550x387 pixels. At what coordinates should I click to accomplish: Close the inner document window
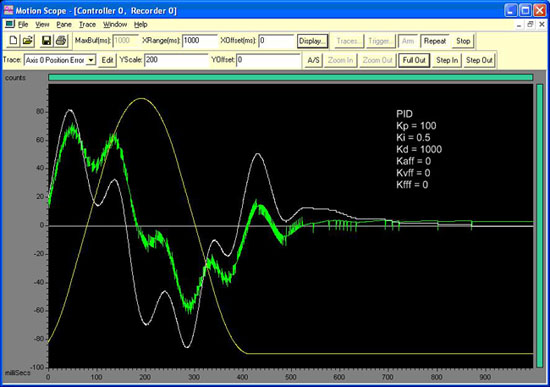coord(542,24)
